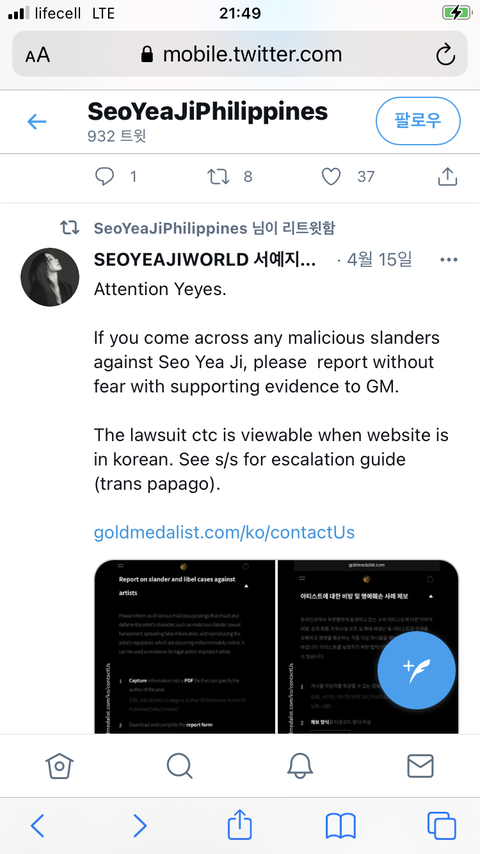Follow SeoYeaJiPhilippines with 팔로우 button
The image size is (480, 854).
[418, 121]
